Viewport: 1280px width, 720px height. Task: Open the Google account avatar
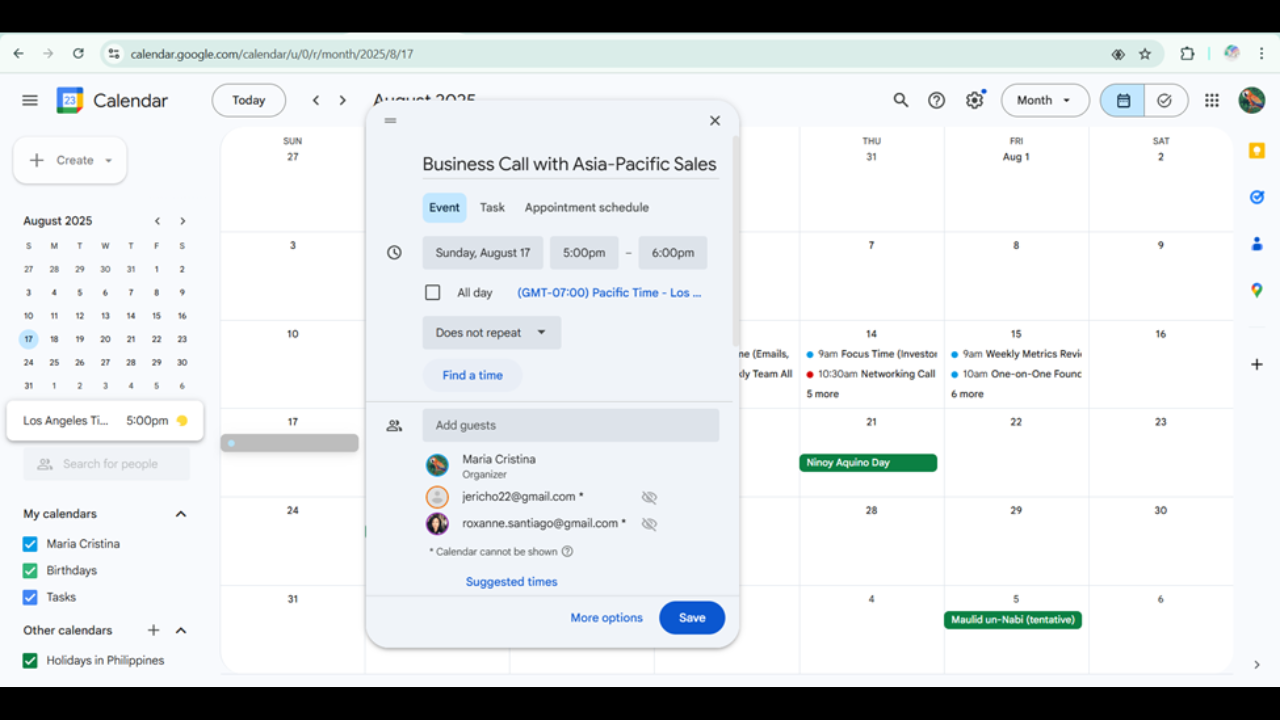(x=1252, y=100)
